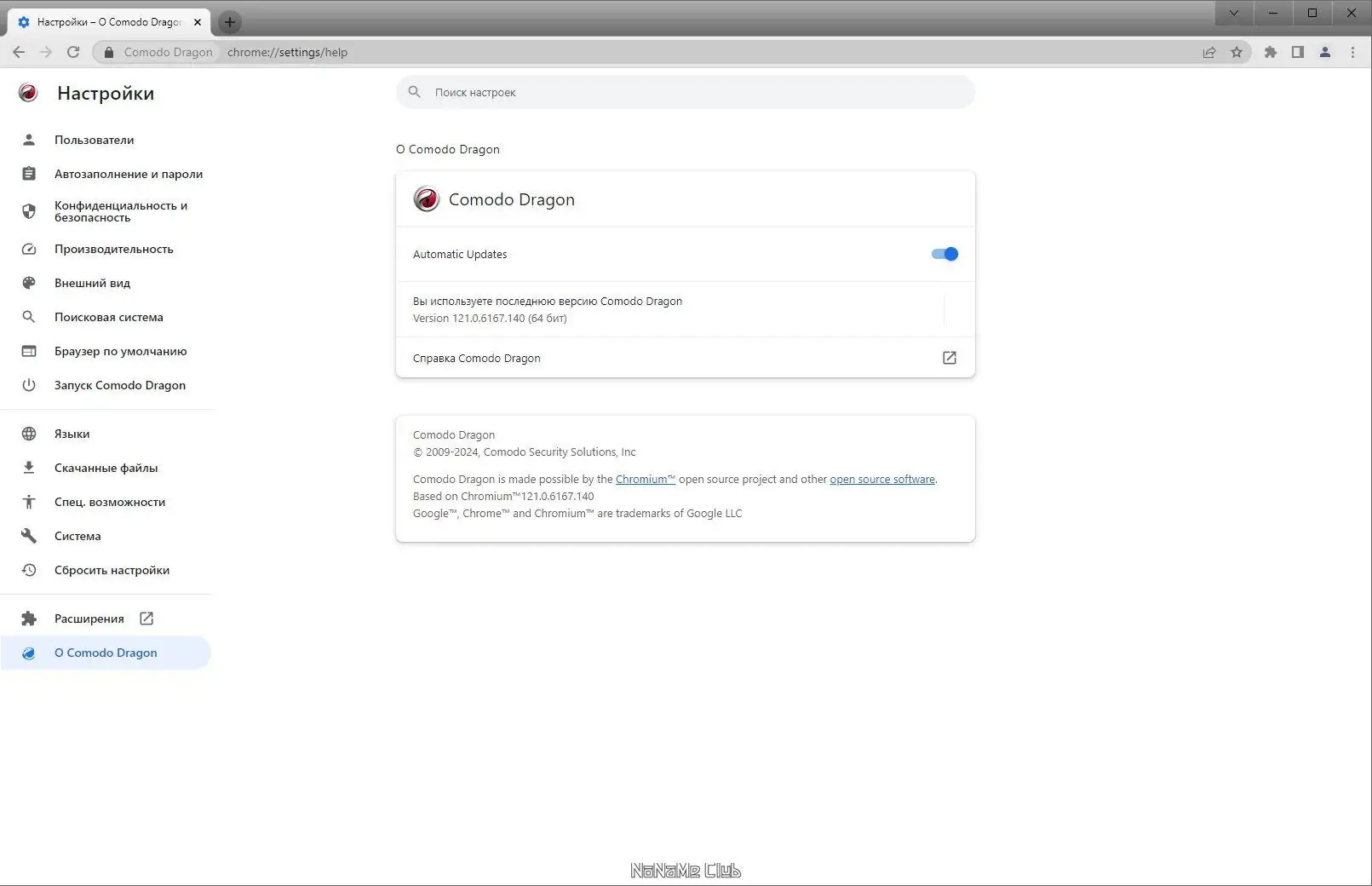Open Пользователи settings section
Image resolution: width=1372 pixels, height=886 pixels.
106,140
